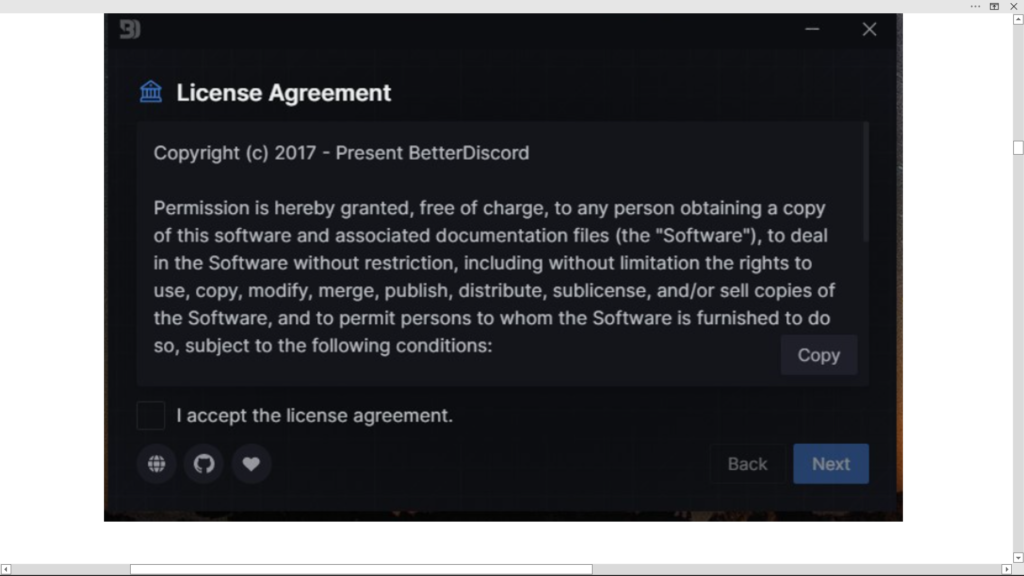
Task: Open the three-dots more options menu
Action: [x=975, y=7]
